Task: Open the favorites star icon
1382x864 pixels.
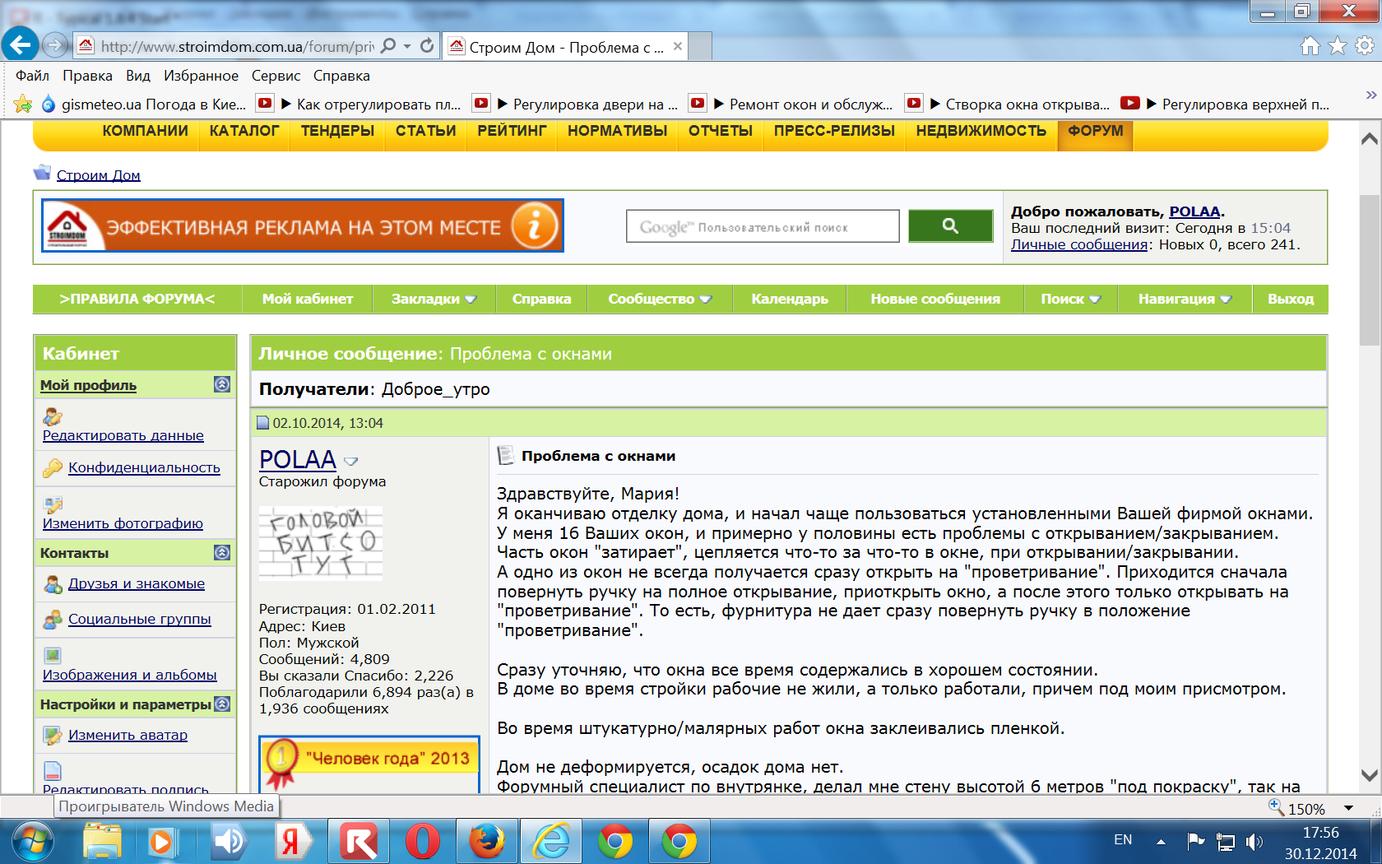Action: [1337, 46]
